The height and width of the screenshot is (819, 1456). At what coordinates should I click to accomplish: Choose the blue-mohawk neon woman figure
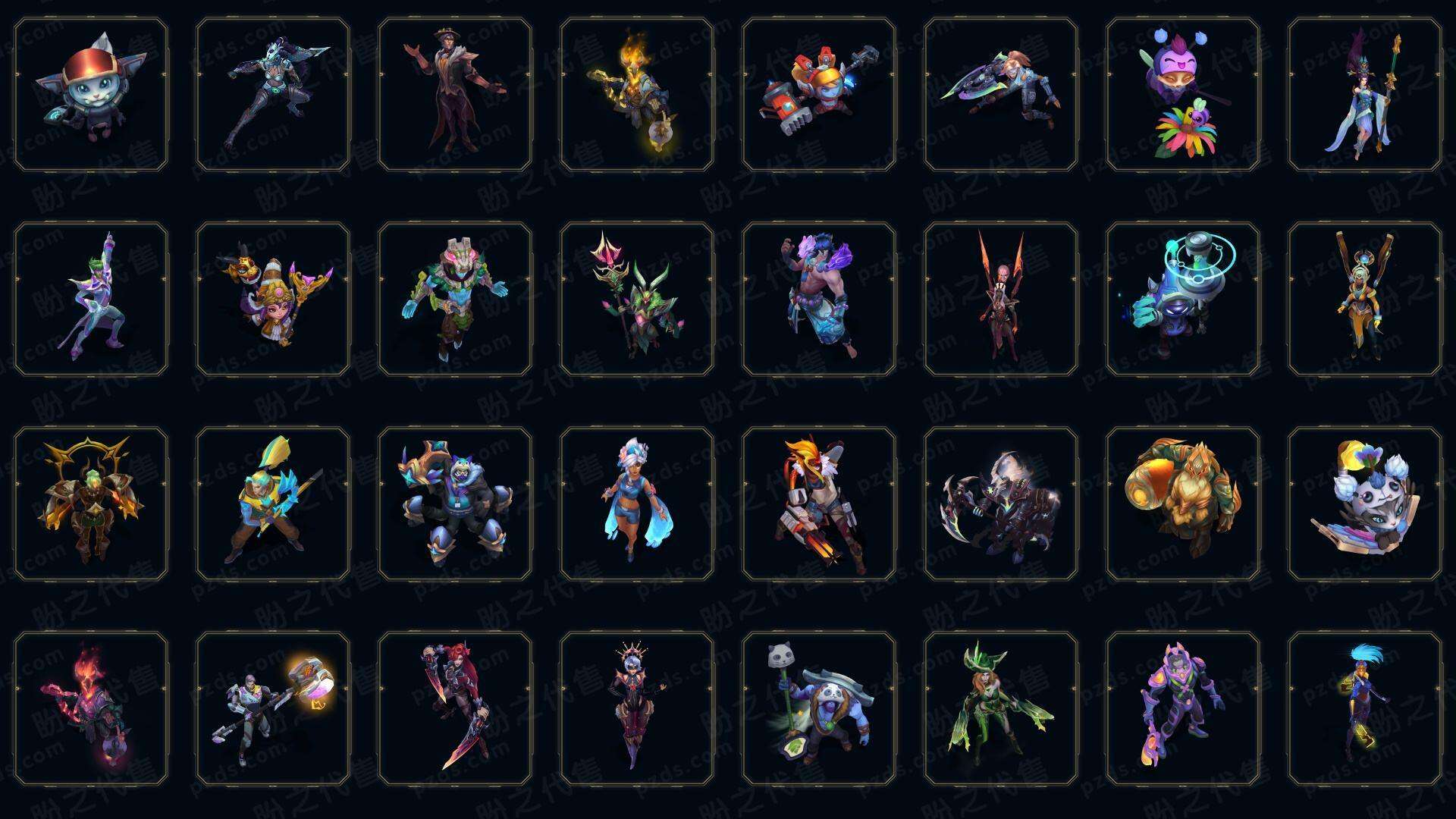point(1365,708)
